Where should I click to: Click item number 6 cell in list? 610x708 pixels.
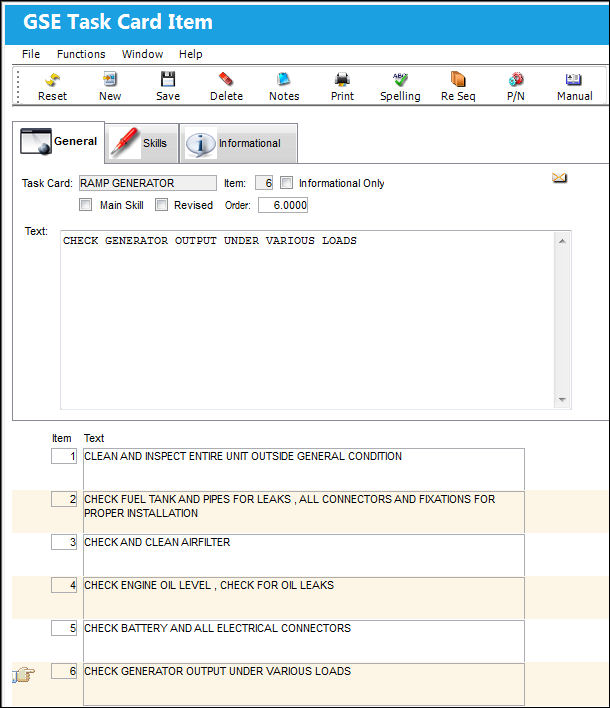coord(64,671)
